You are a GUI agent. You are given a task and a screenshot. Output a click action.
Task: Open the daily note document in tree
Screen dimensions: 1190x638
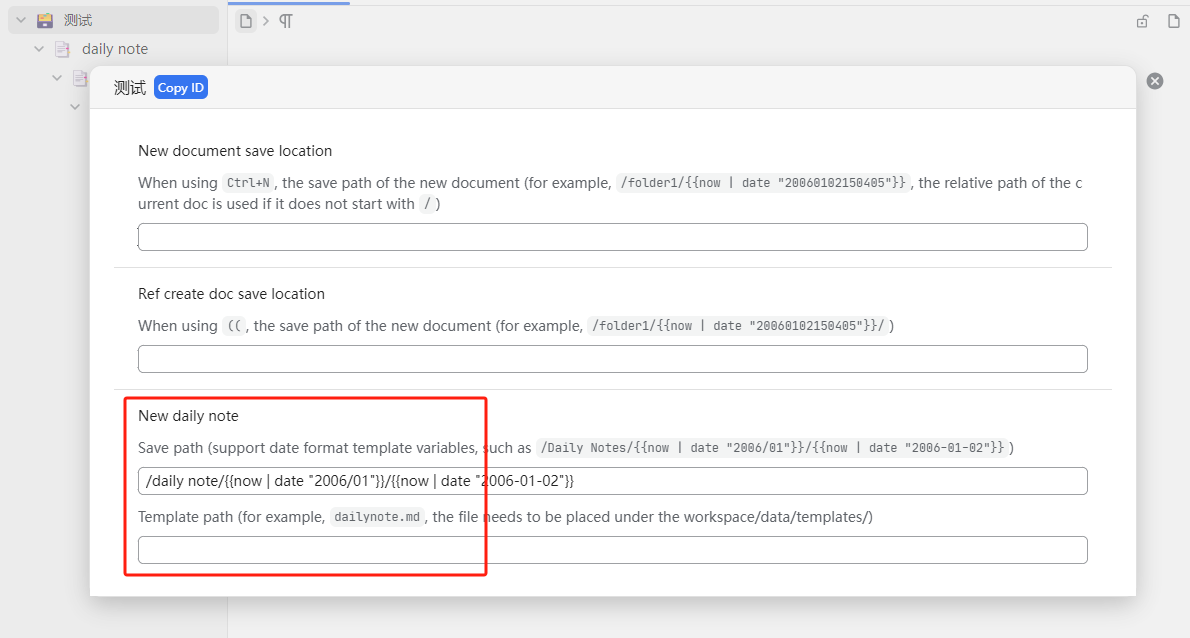(x=115, y=49)
